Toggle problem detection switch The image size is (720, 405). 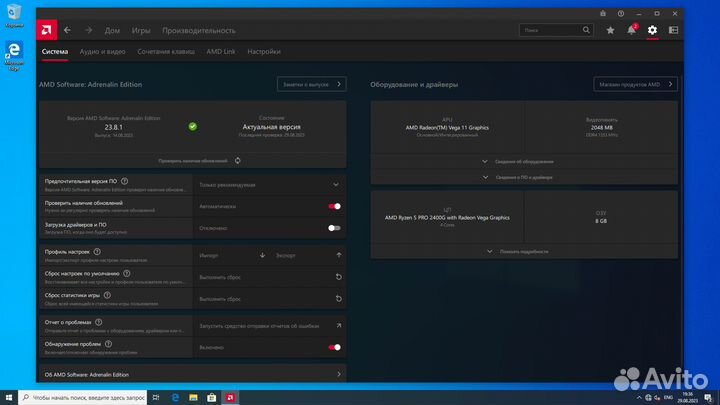[334, 347]
